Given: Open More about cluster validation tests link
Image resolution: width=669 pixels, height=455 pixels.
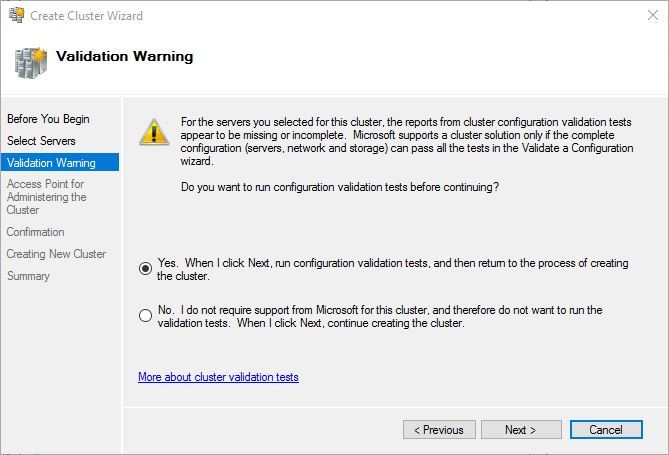Looking at the screenshot, I should (218, 377).
